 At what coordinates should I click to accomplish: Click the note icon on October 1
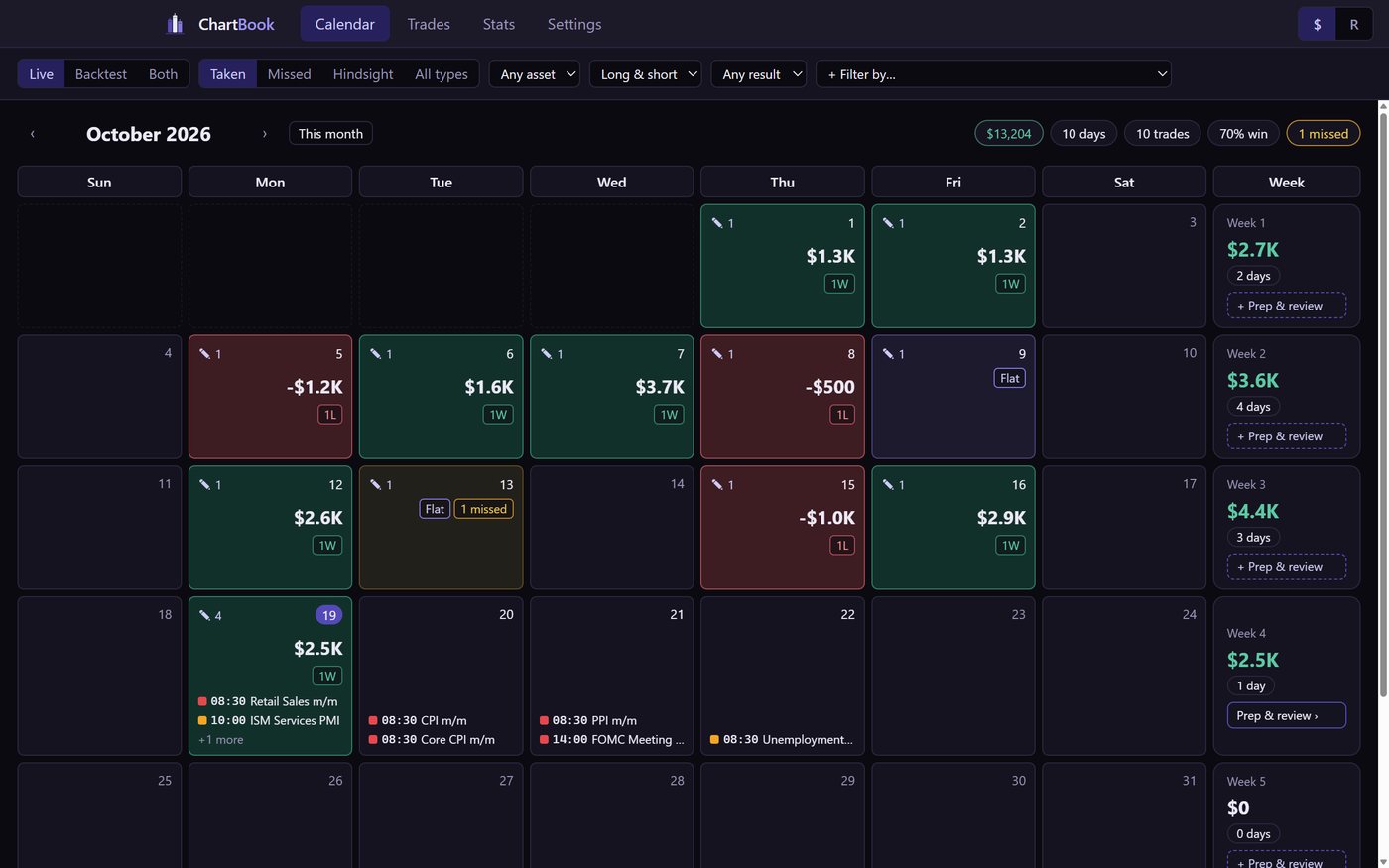click(x=717, y=223)
